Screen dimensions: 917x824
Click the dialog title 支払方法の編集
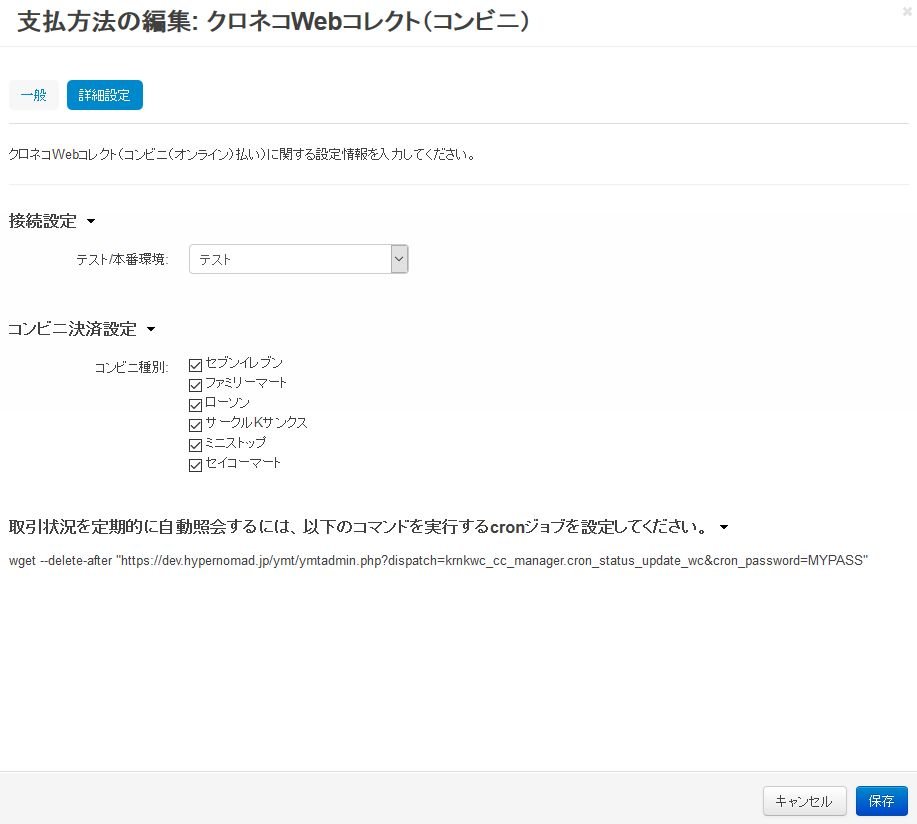point(273,22)
